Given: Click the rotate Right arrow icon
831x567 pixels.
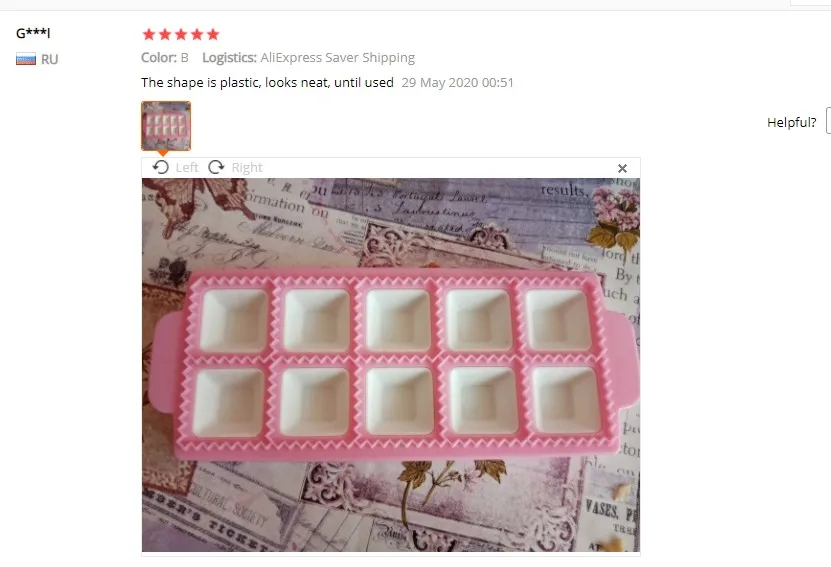Looking at the screenshot, I should [x=216, y=167].
